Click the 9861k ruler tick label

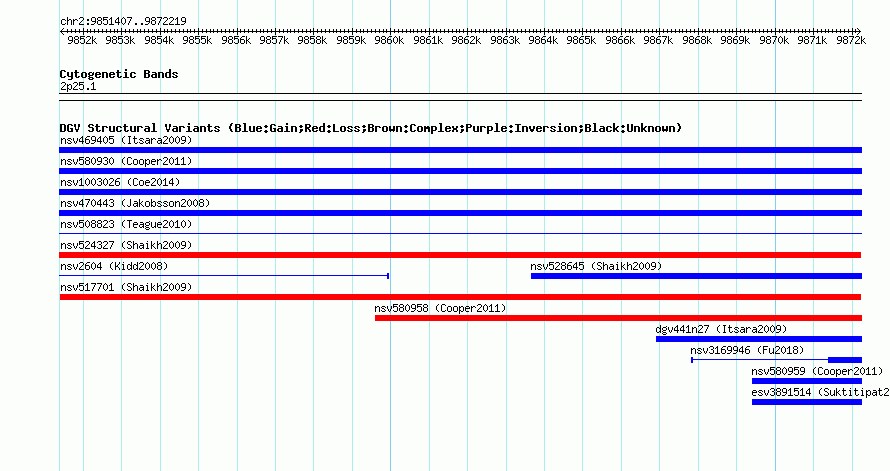point(429,40)
